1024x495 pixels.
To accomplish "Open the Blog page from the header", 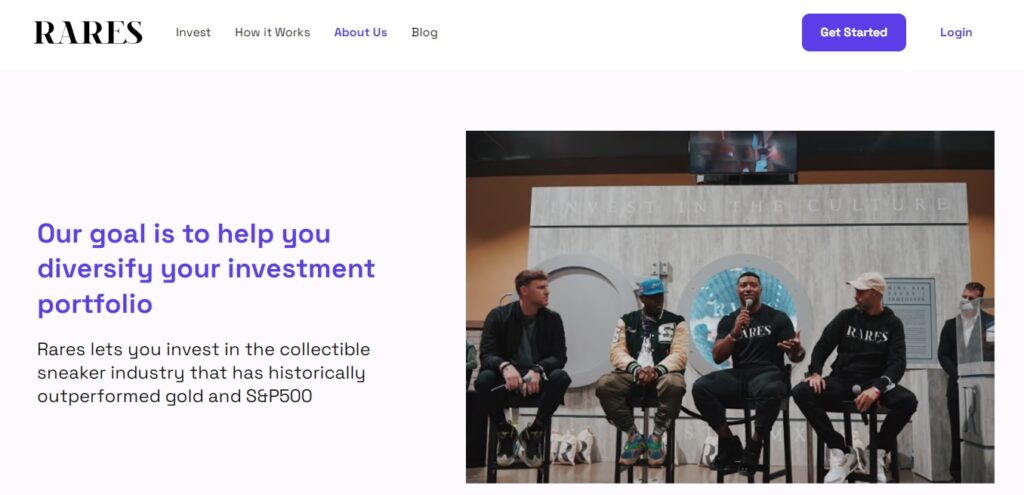I will click(424, 32).
